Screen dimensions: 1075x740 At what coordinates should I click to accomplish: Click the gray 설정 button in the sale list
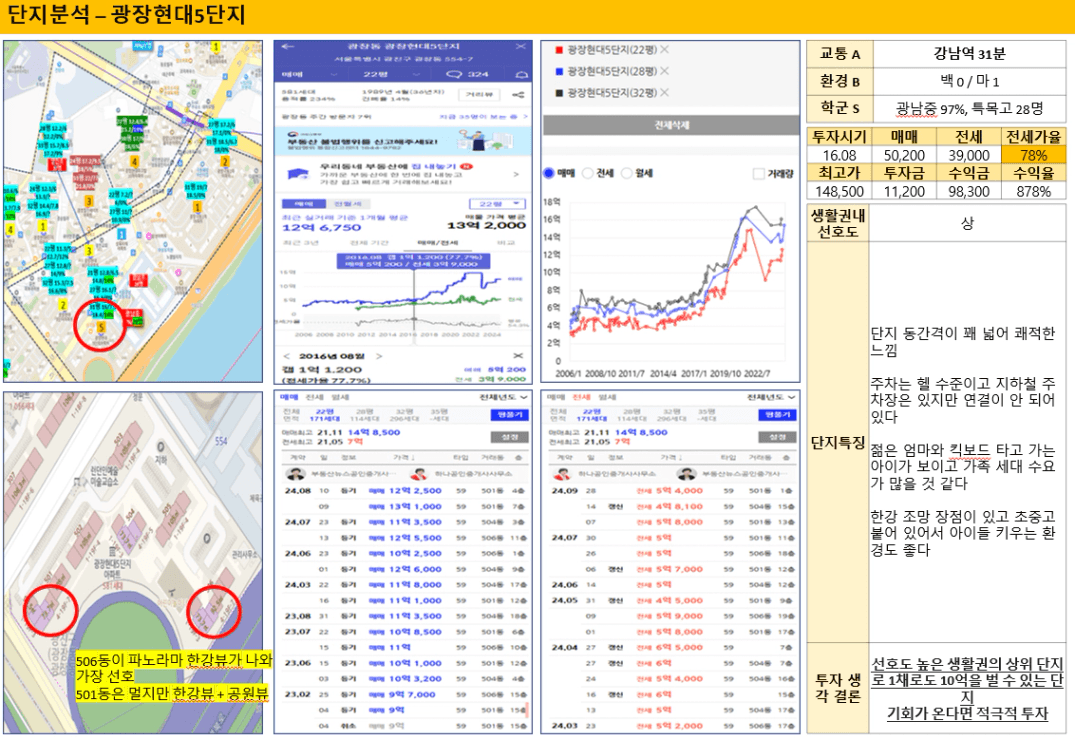(509, 436)
